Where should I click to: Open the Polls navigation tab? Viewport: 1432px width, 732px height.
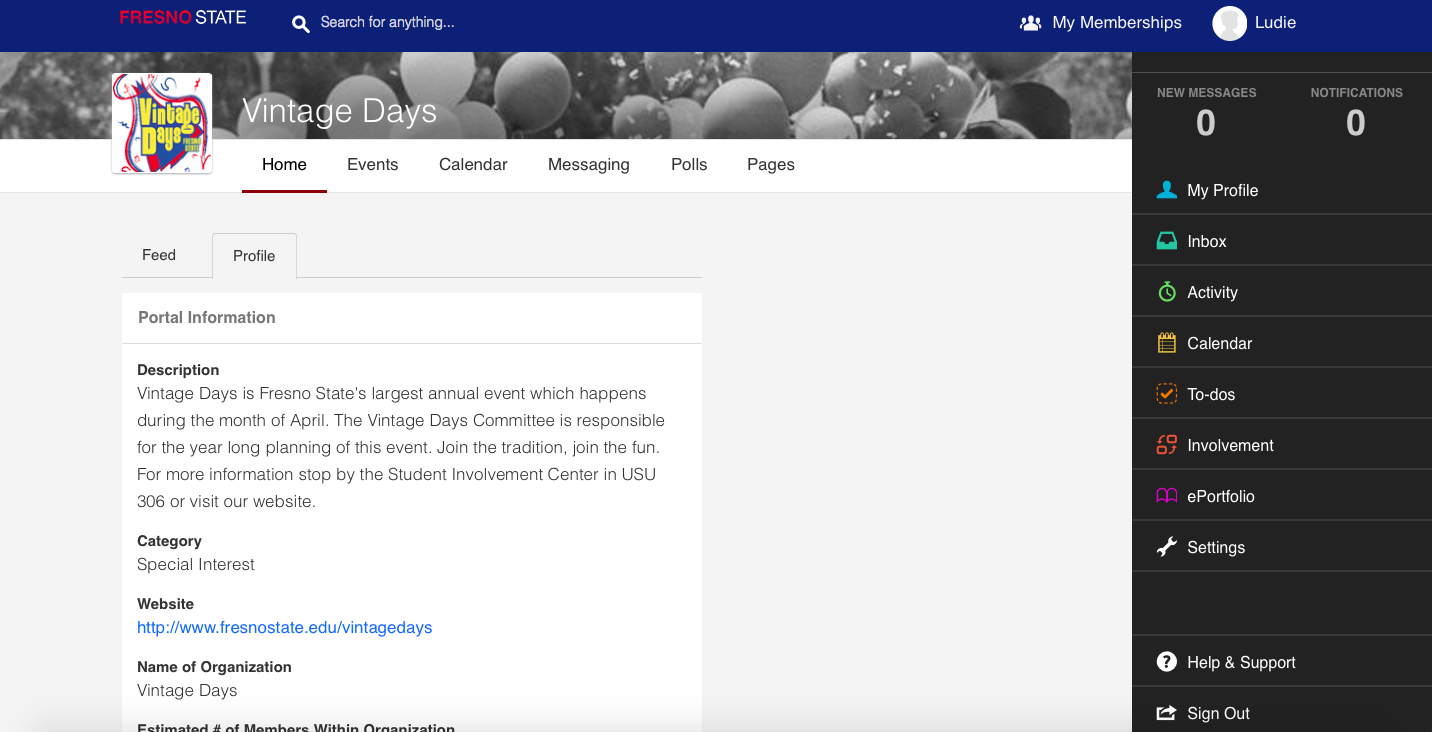tap(689, 165)
